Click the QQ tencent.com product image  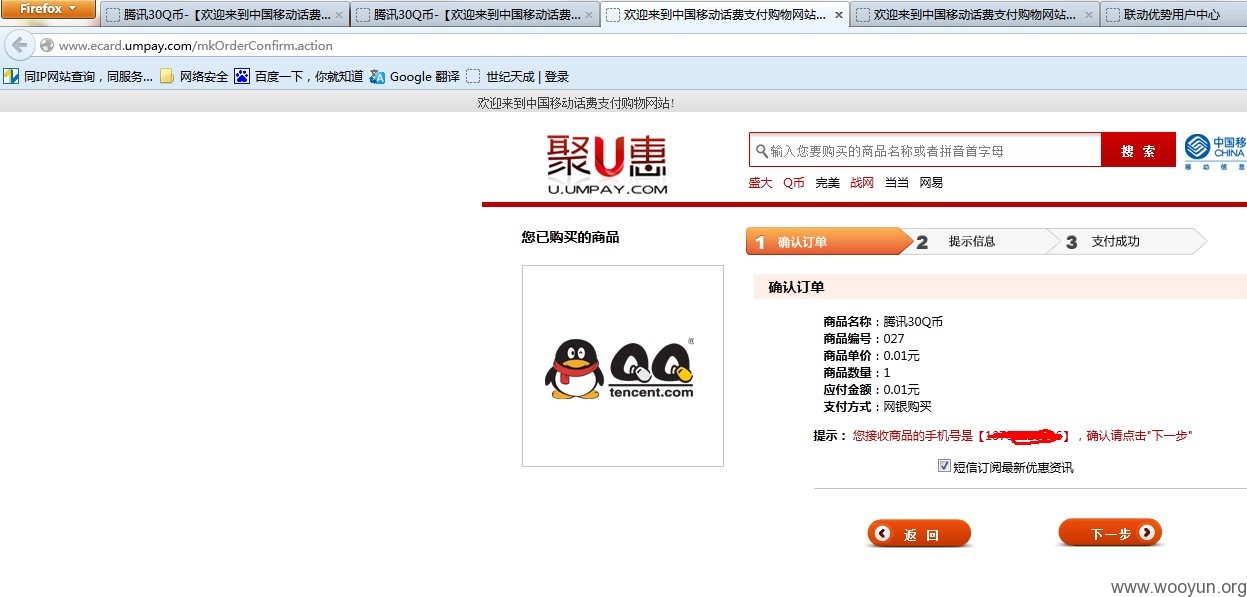[622, 366]
